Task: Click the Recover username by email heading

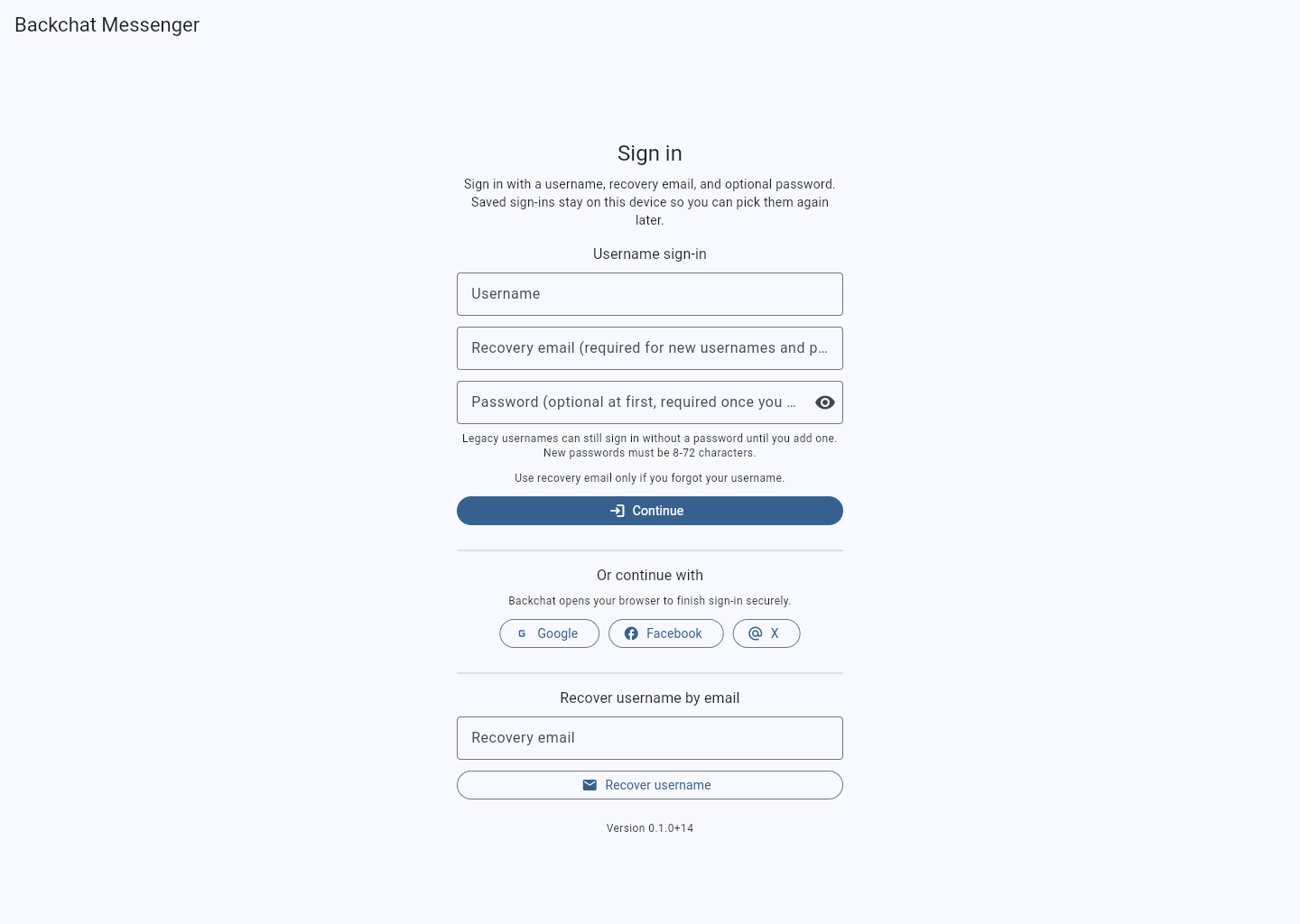Action: pos(650,698)
